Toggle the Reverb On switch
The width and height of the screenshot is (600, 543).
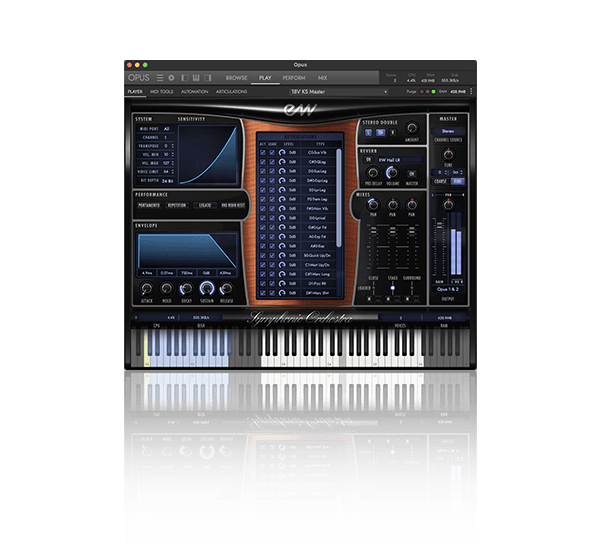368,159
